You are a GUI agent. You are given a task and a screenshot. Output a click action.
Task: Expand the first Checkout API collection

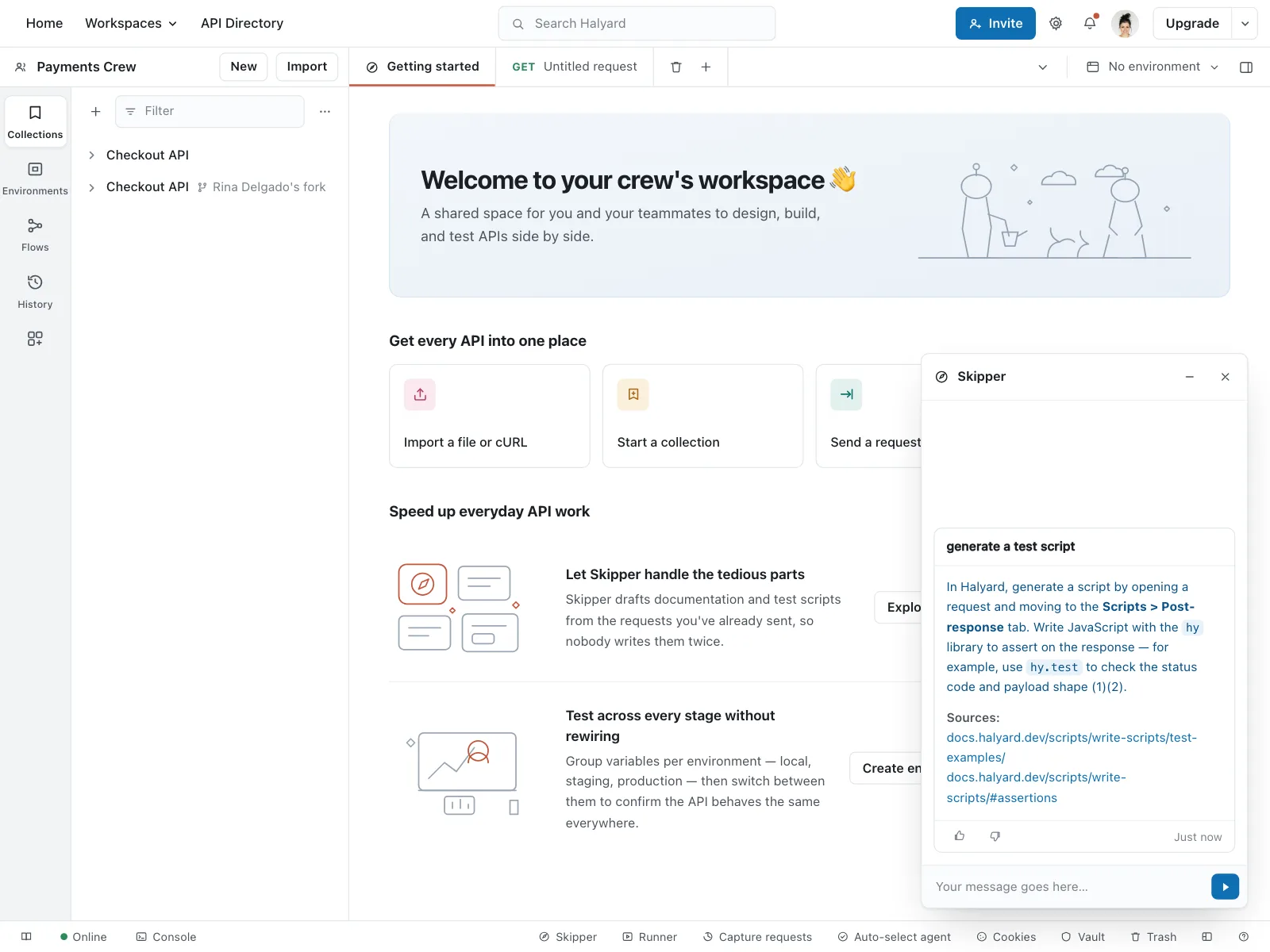point(91,155)
